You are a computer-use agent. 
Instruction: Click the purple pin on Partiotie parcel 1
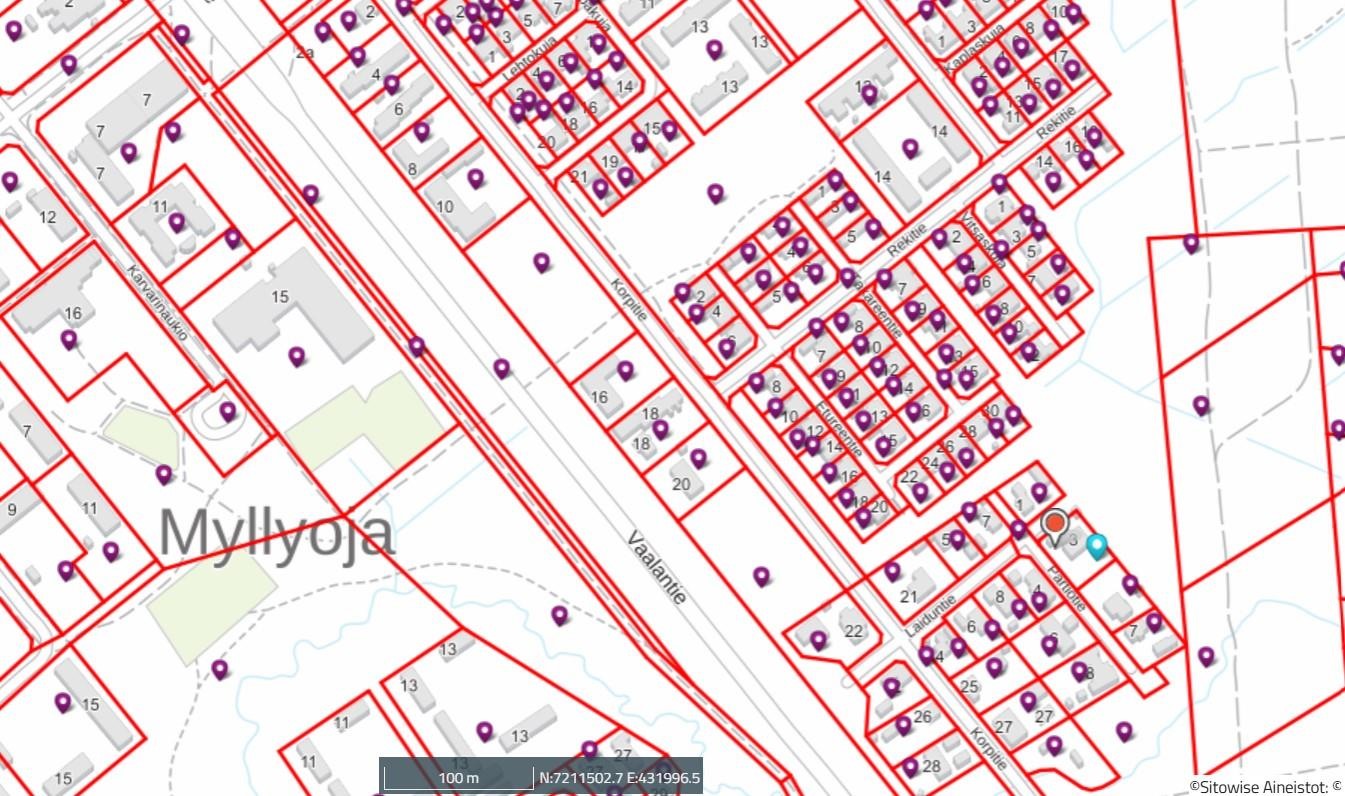coord(1039,491)
